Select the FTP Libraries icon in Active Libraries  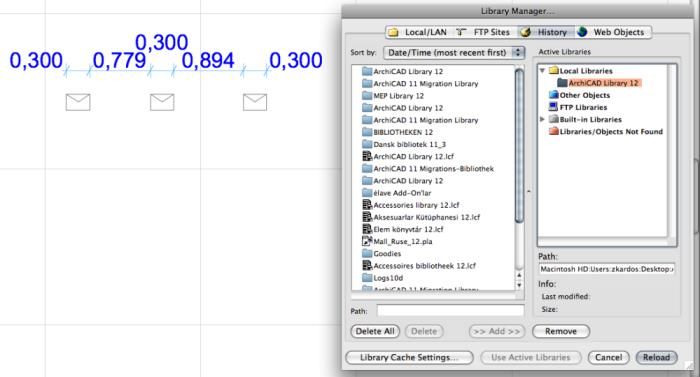pos(554,107)
